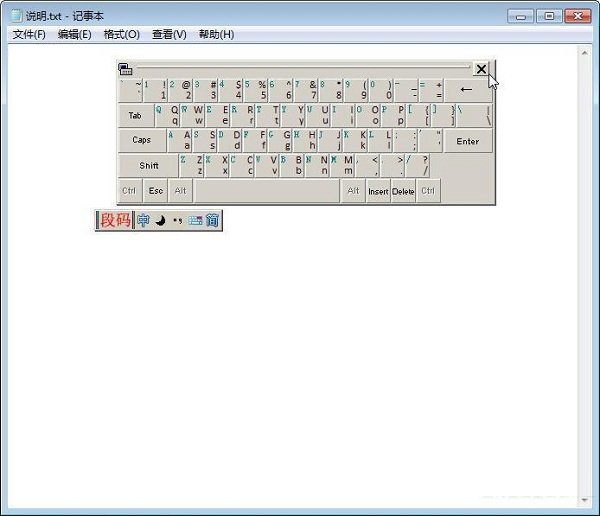Click the Notepad vertical scrollbar down arrow
Viewport: 600px width, 516px height.
click(x=585, y=498)
